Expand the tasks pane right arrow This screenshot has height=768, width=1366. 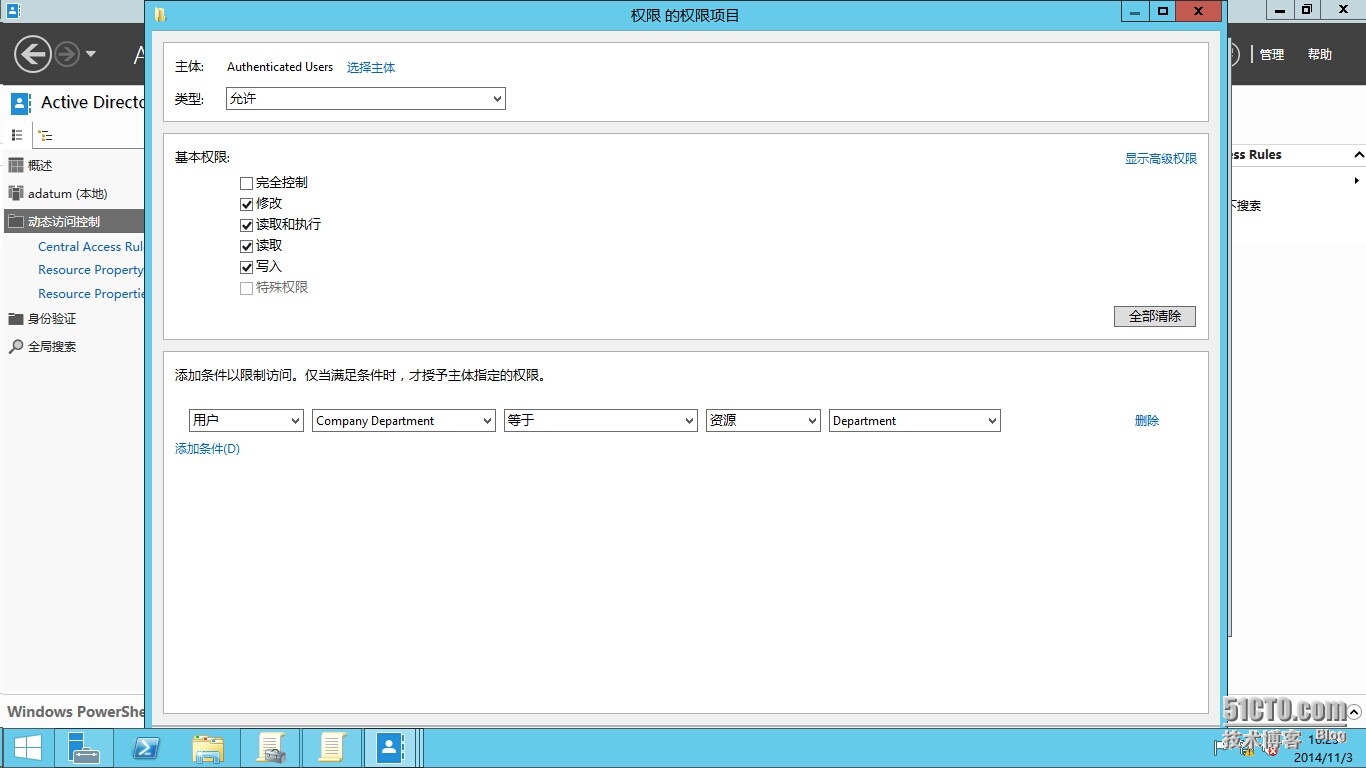point(1357,181)
